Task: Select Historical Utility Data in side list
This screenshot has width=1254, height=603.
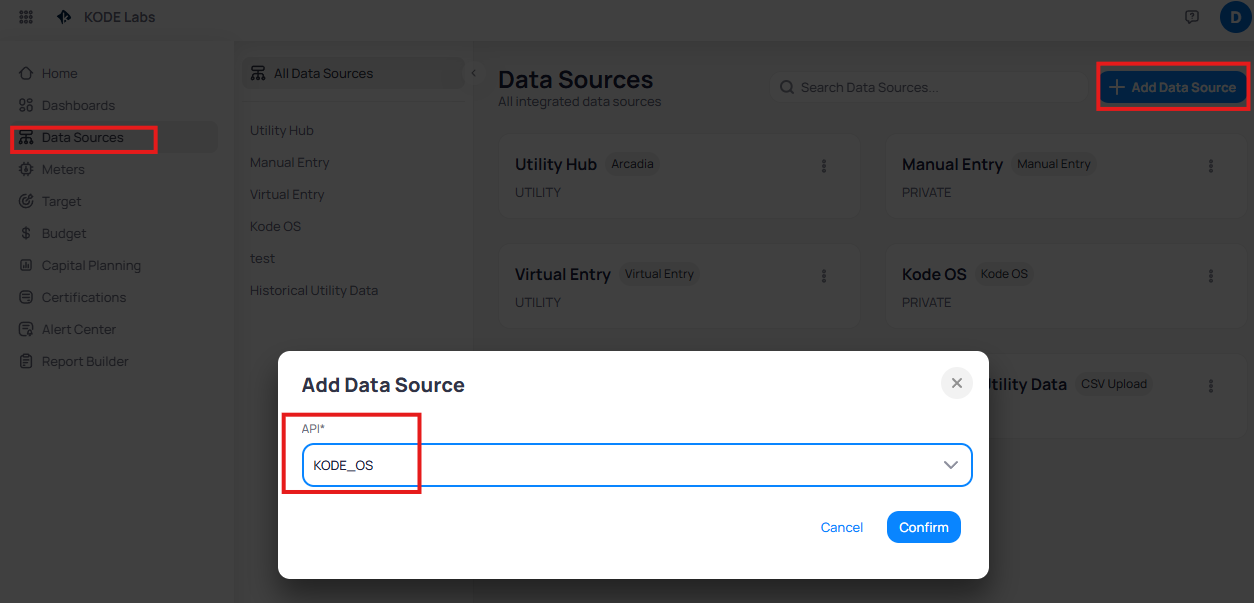Action: coord(314,290)
